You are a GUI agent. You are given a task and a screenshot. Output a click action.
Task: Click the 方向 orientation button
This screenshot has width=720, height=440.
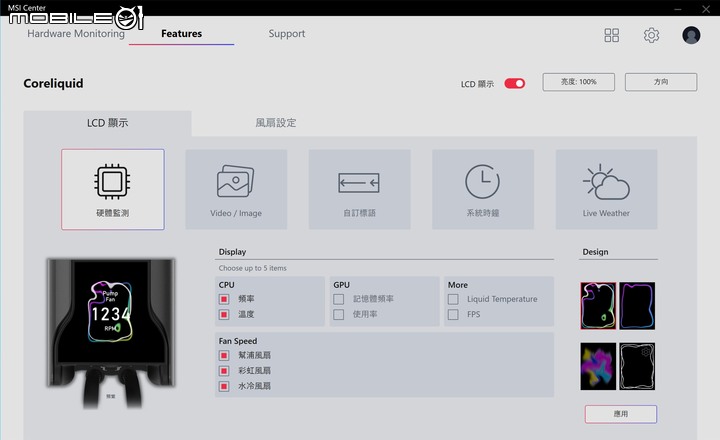coord(661,82)
